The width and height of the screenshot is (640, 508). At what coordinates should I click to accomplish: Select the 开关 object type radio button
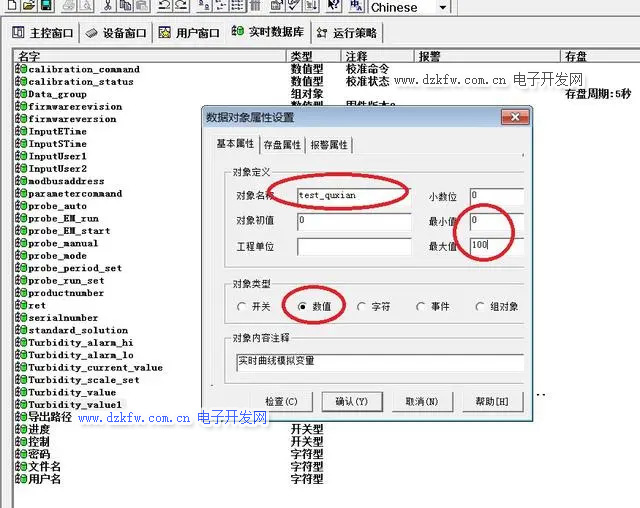[242, 307]
